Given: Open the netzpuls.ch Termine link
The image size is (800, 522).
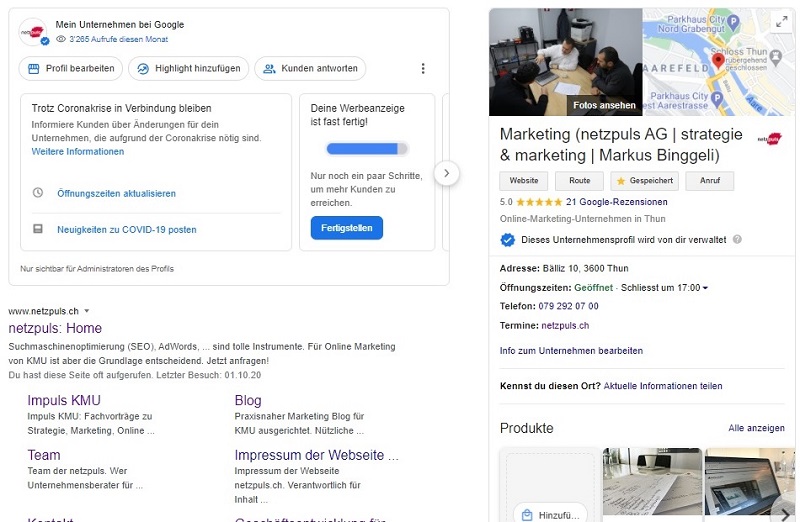Looking at the screenshot, I should click(565, 326).
